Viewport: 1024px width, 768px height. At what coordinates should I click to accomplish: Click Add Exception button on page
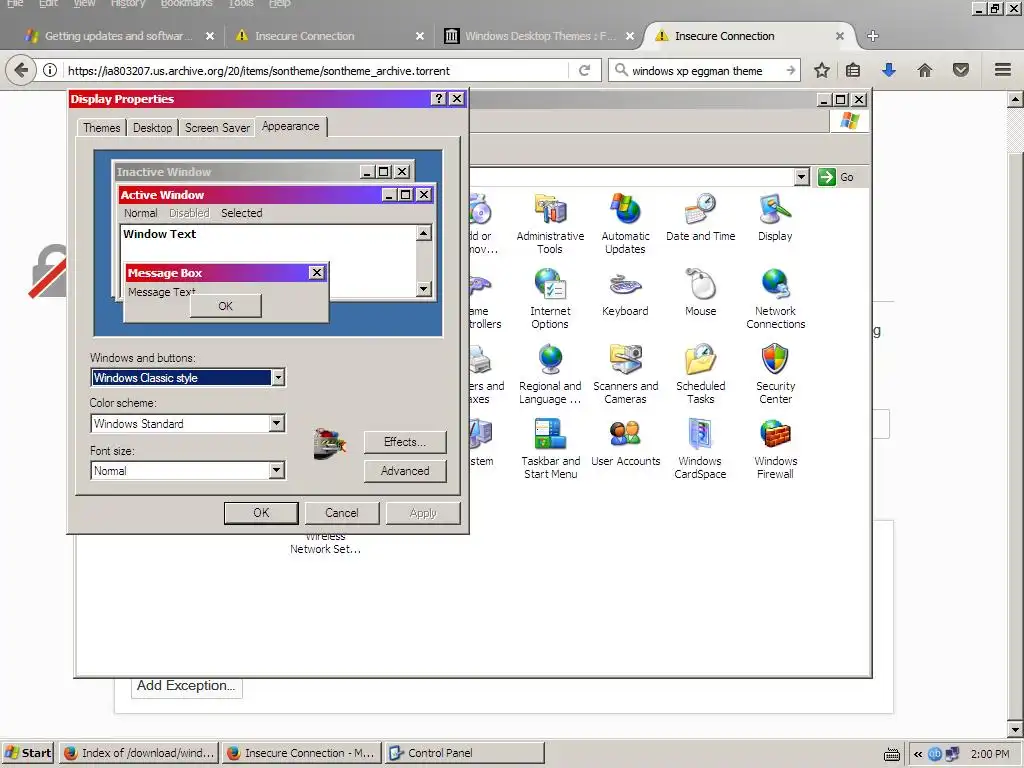(186, 686)
